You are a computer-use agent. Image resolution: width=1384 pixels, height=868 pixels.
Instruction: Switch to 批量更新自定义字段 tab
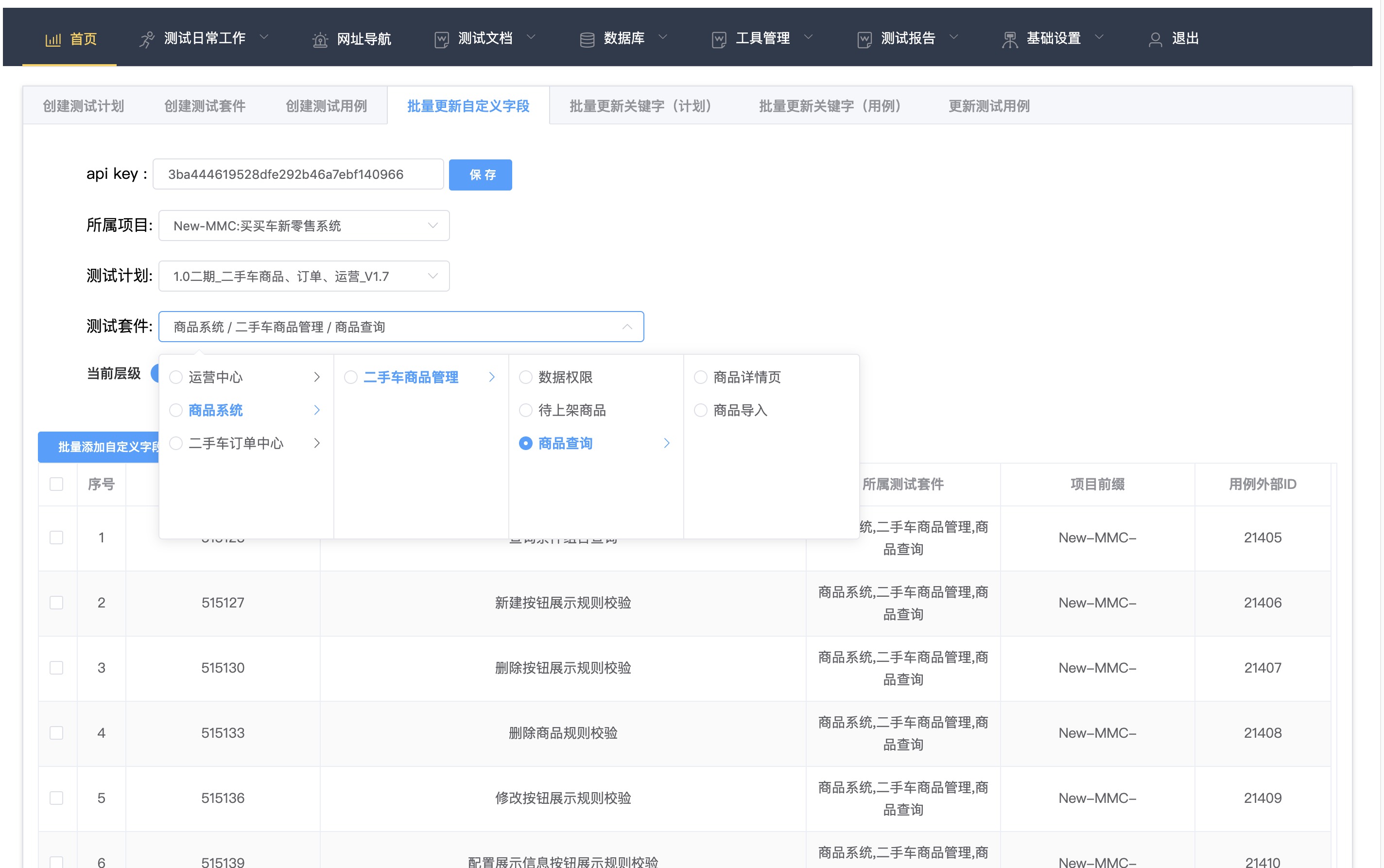(x=468, y=106)
